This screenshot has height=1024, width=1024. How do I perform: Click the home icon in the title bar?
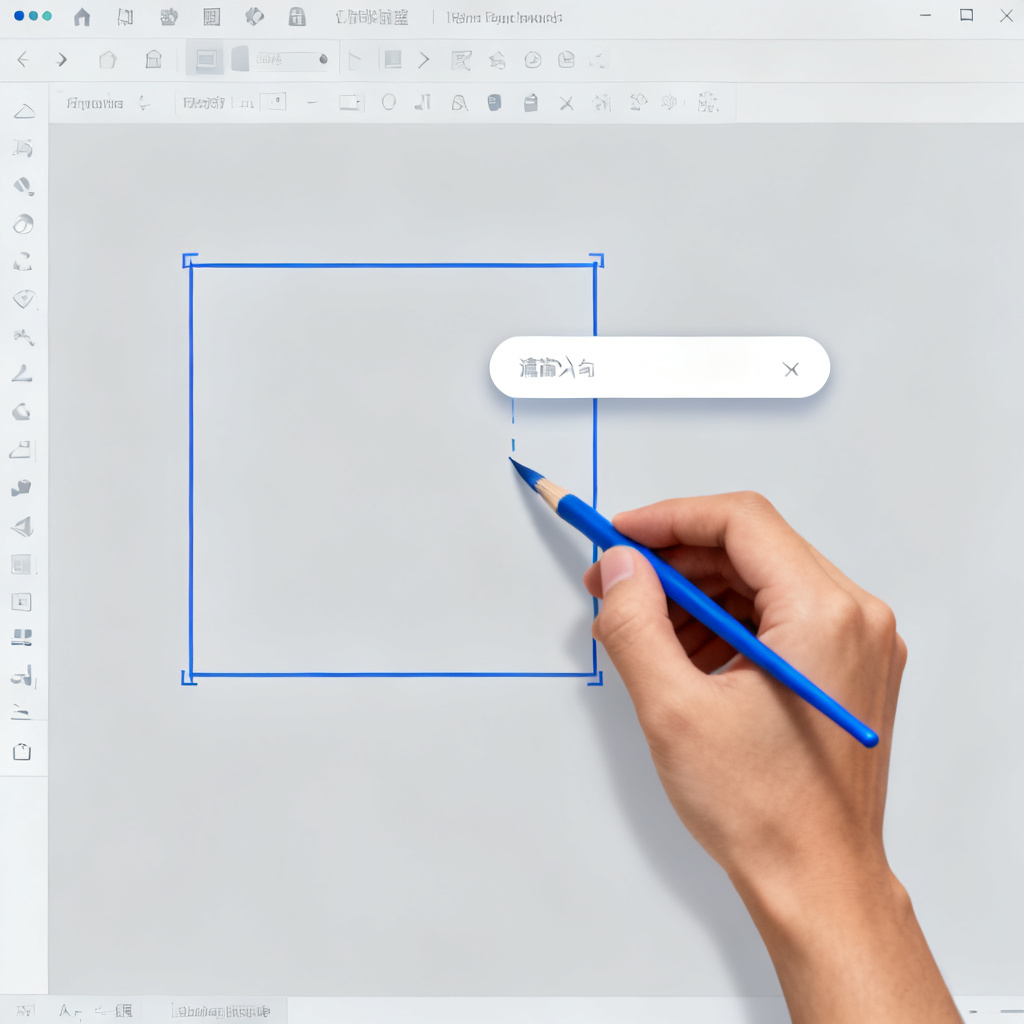click(x=82, y=17)
